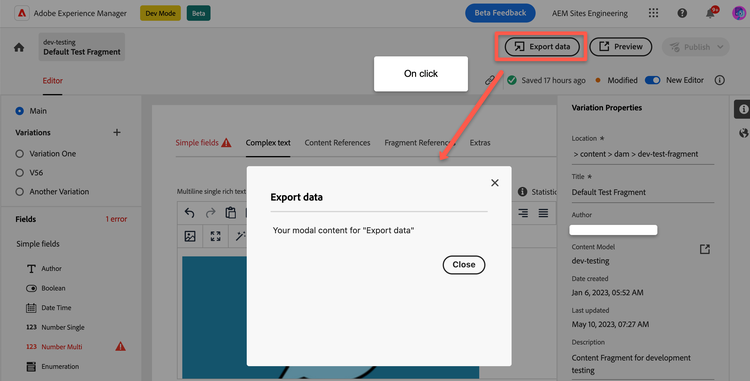Open the globe side rail icon
Image resolution: width=750 pixels, height=381 pixels.
click(743, 133)
